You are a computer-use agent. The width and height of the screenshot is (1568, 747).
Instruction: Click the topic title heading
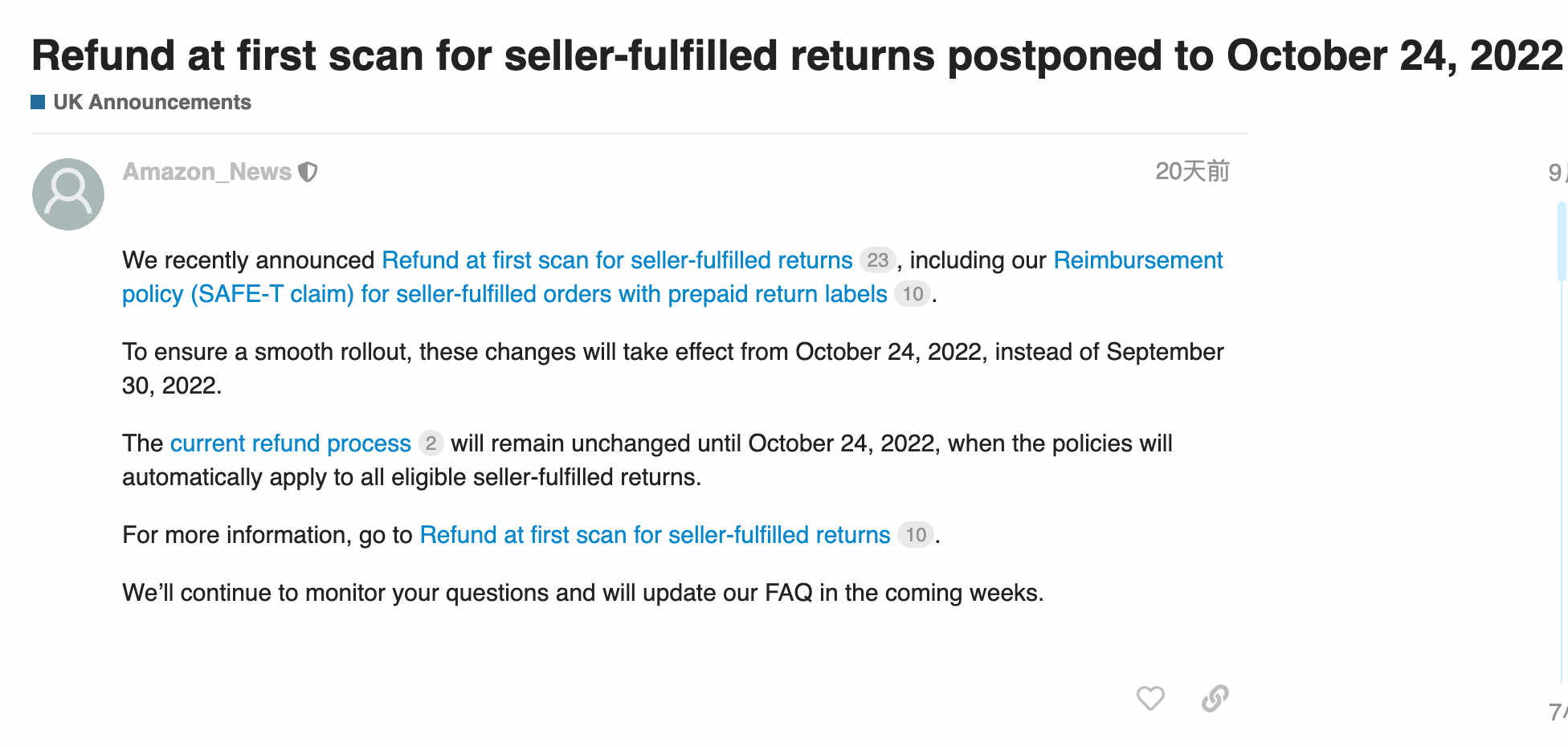point(797,55)
